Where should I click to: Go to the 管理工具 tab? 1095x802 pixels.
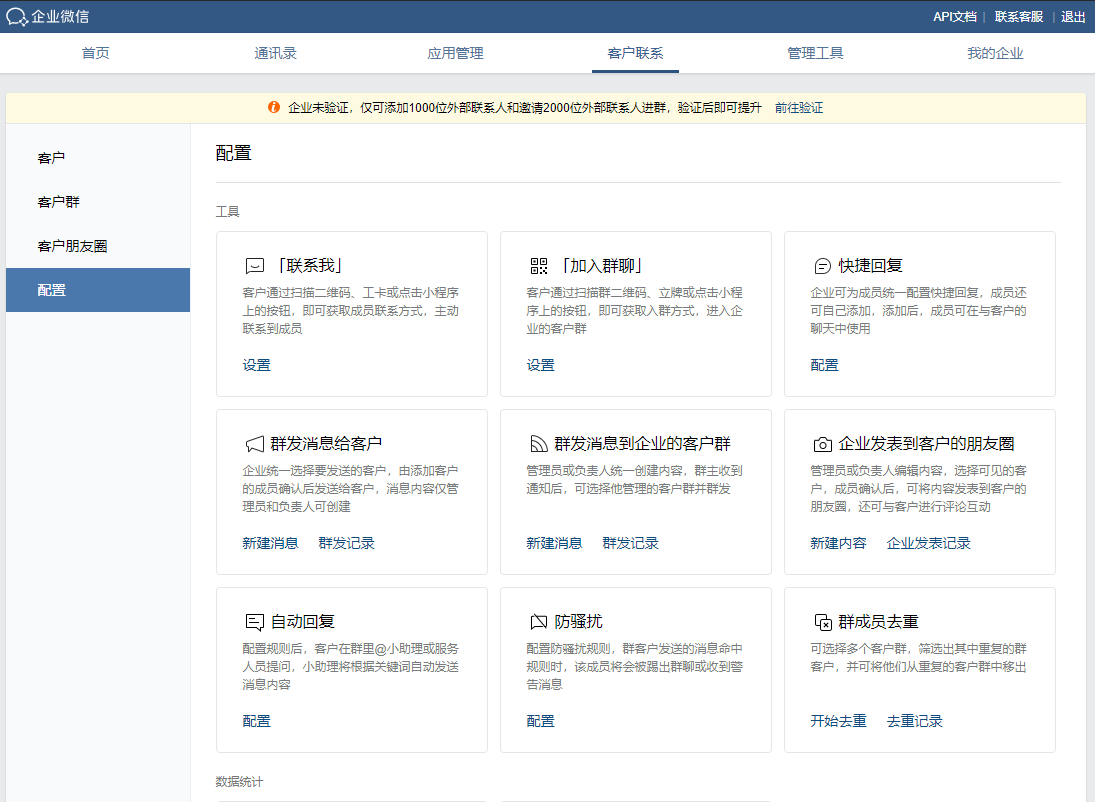tap(815, 54)
